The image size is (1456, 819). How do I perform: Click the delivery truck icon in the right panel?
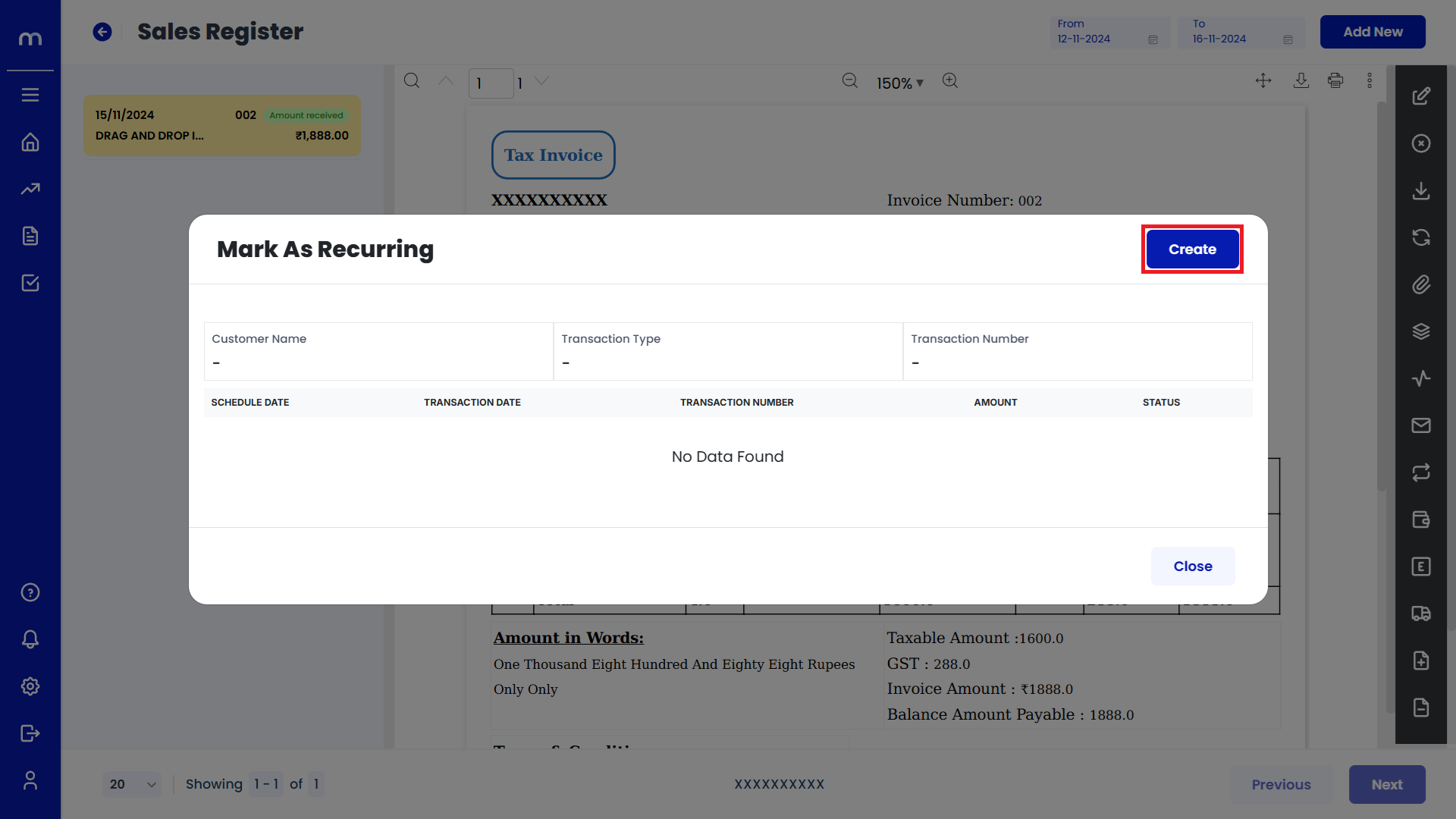(x=1421, y=613)
